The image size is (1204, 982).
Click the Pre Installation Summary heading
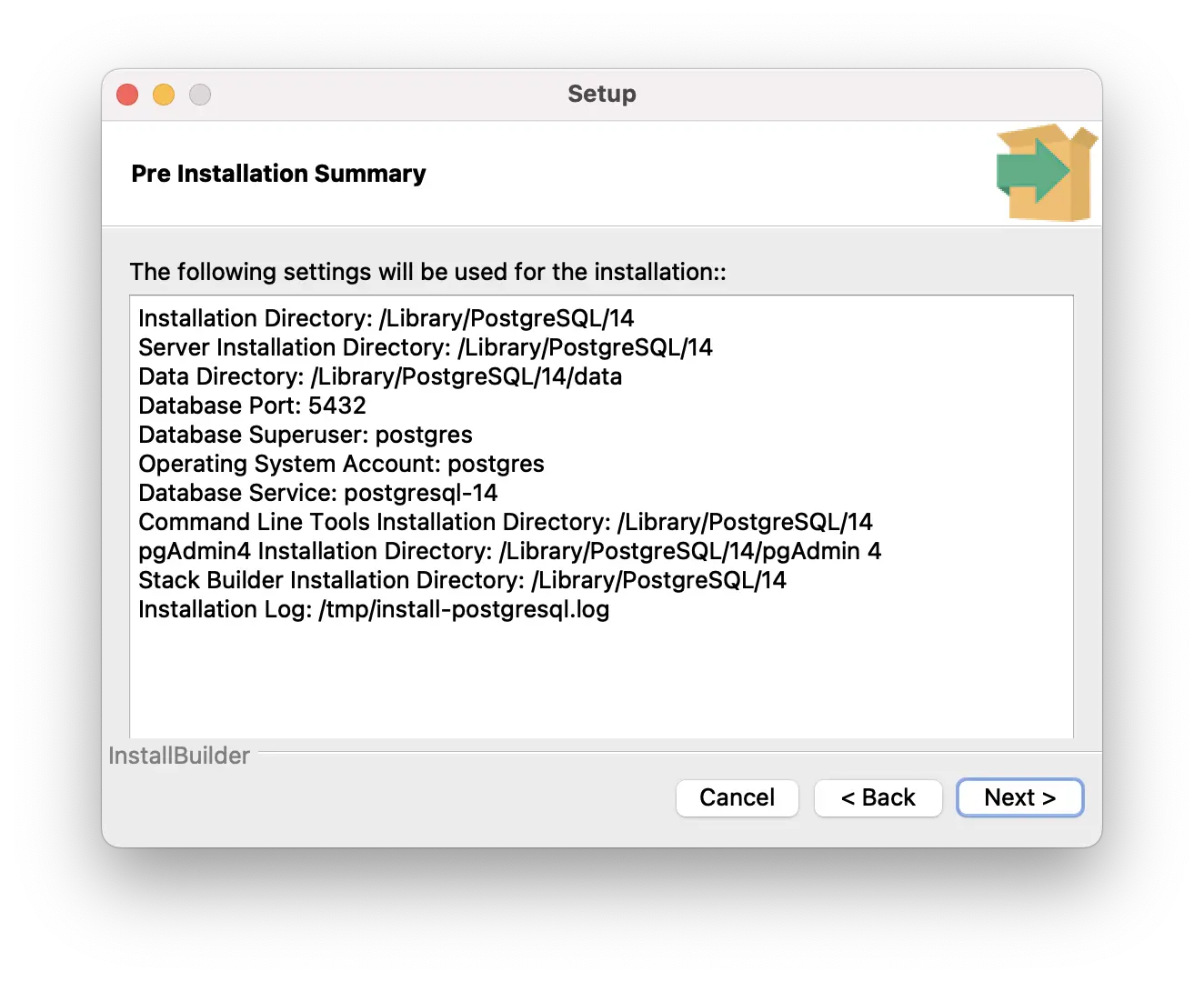(278, 174)
